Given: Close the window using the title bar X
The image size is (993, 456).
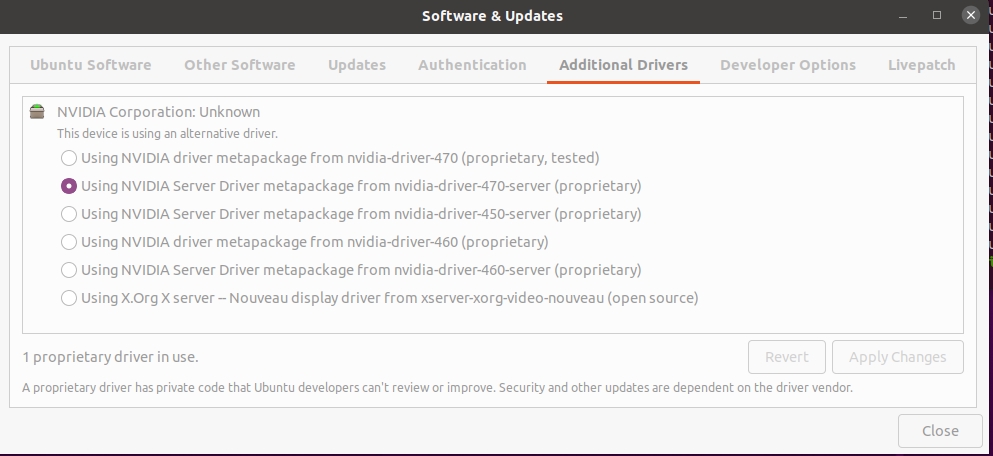Looking at the screenshot, I should pos(971,15).
